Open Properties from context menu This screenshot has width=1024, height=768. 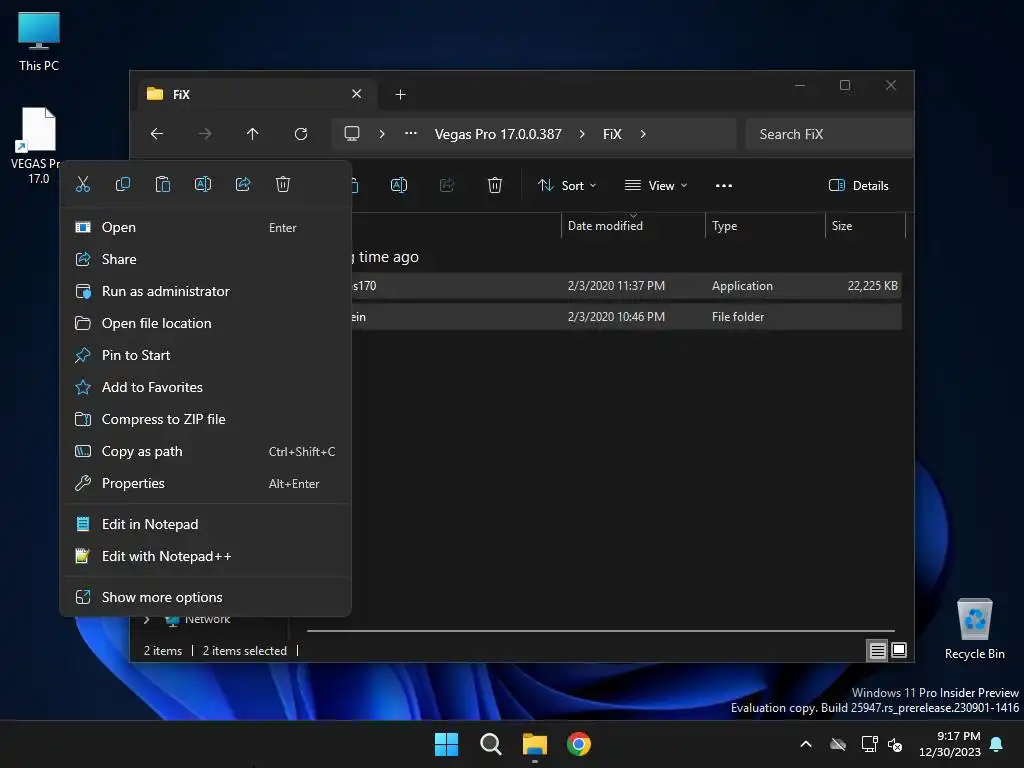coord(206,483)
